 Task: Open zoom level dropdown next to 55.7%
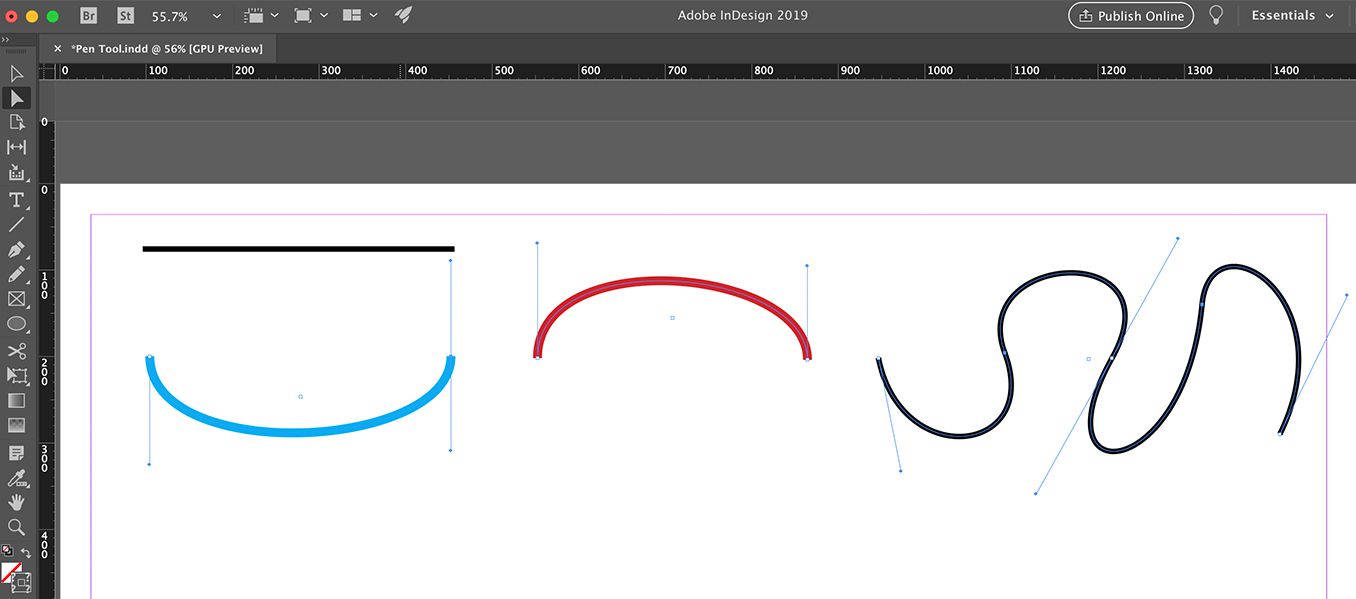[217, 16]
